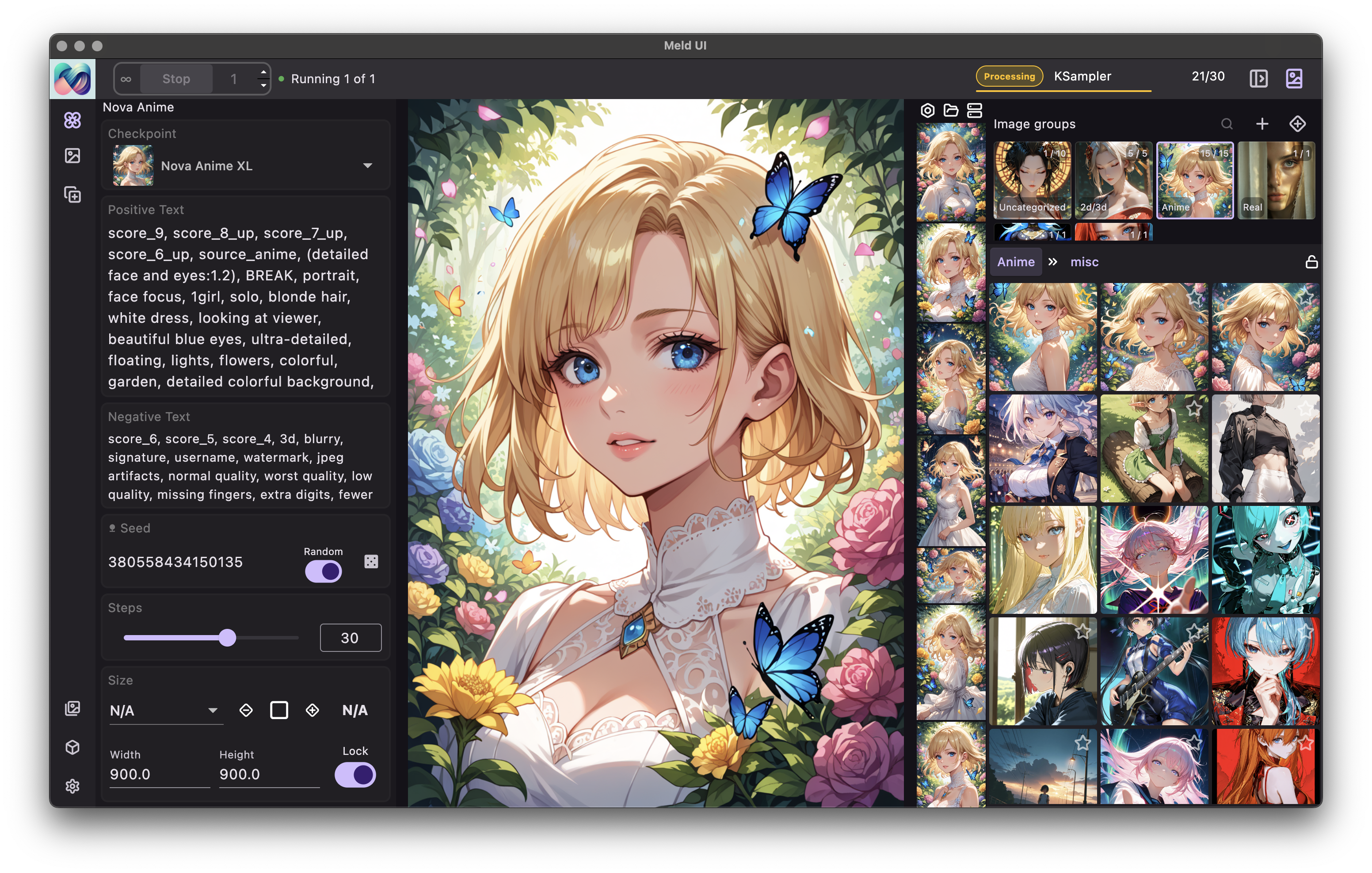Click the 3D cube models icon
Screen dimensions: 1372x873
[x=72, y=747]
